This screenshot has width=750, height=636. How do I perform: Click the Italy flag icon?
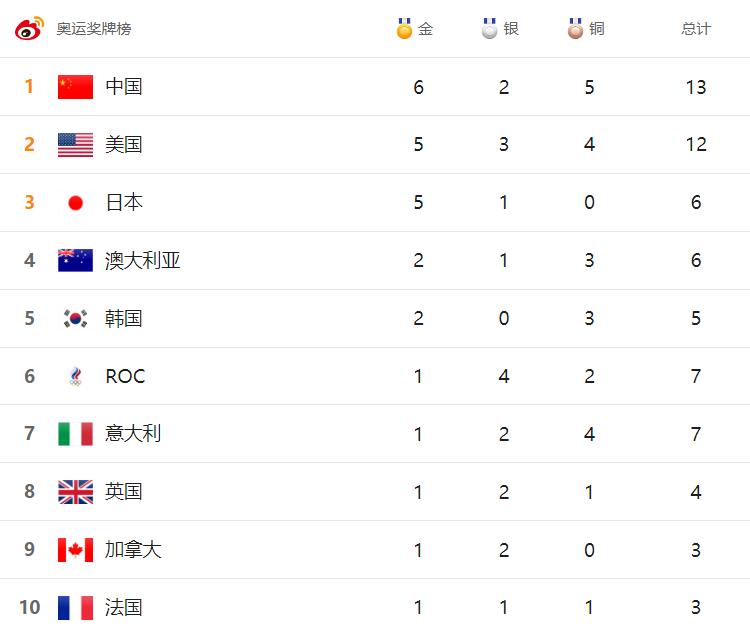coord(76,434)
